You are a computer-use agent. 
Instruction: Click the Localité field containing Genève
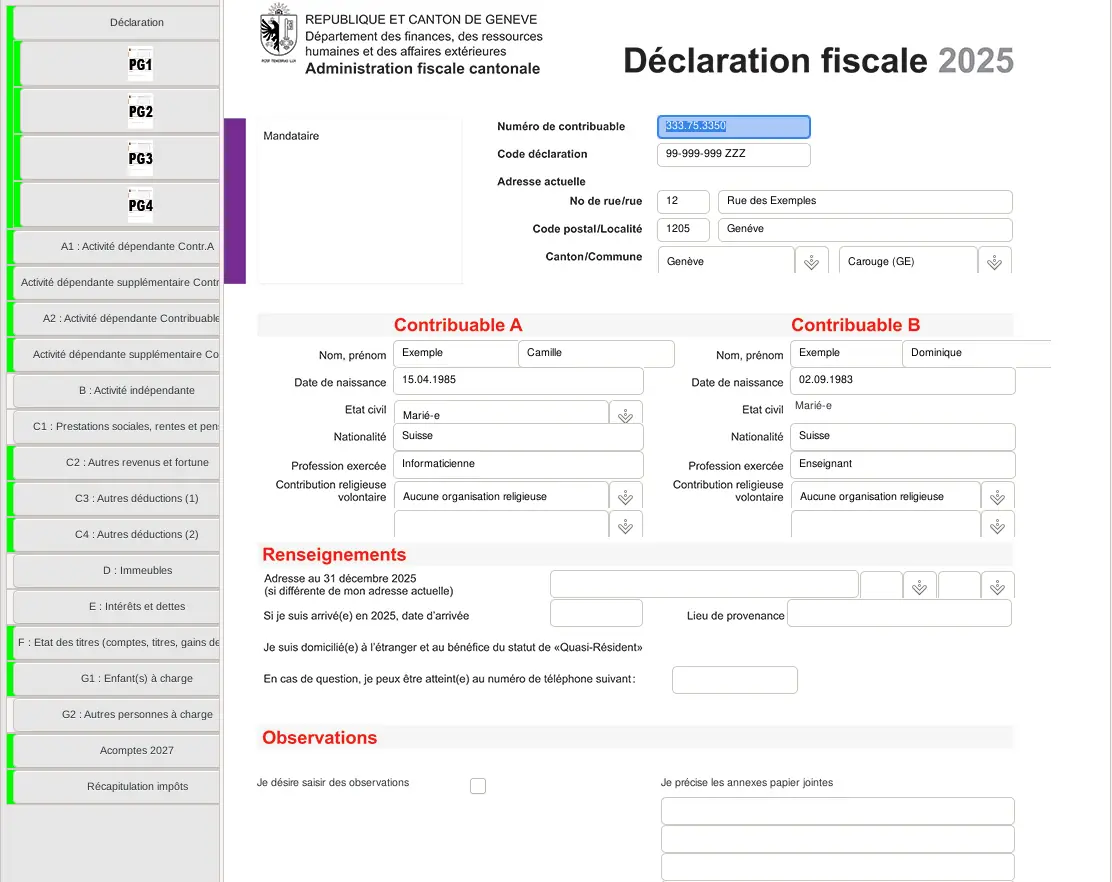(865, 229)
